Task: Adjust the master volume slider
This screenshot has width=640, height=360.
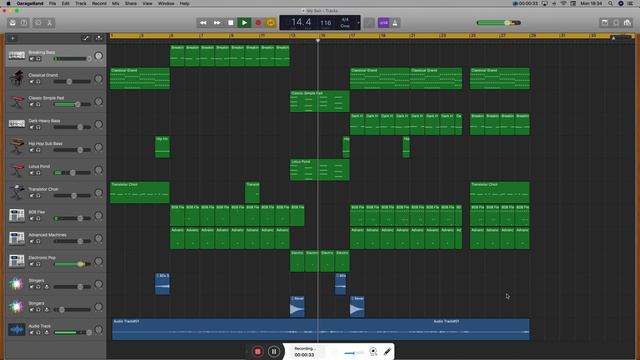Action: pyautogui.click(x=498, y=23)
